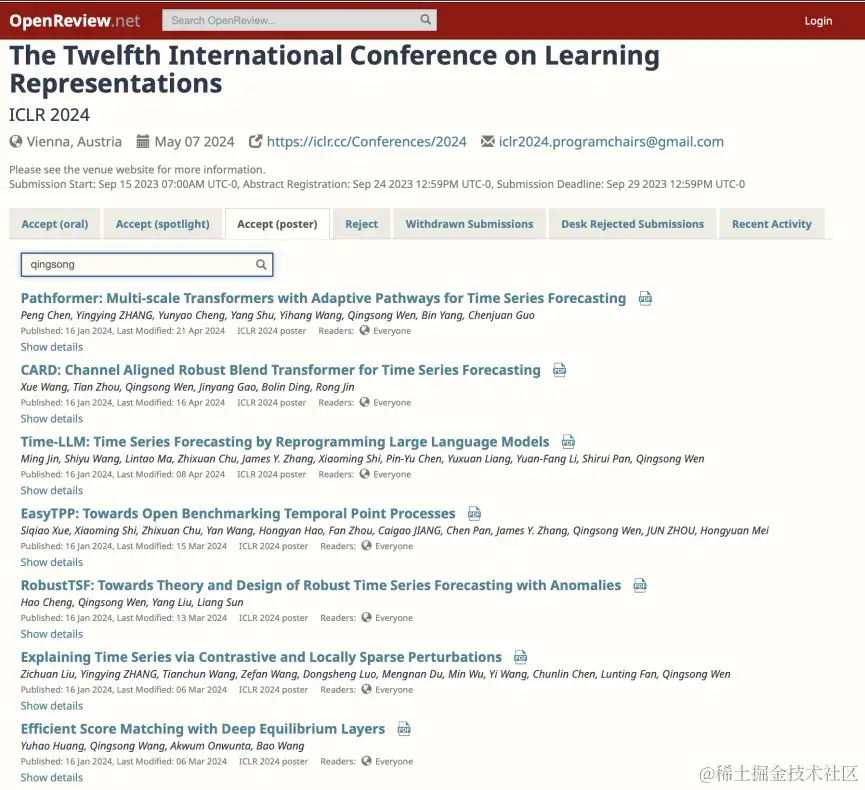Viewport: 865px width, 790px height.
Task: Click author Peng Chen in Pathformer
Action: 45,315
